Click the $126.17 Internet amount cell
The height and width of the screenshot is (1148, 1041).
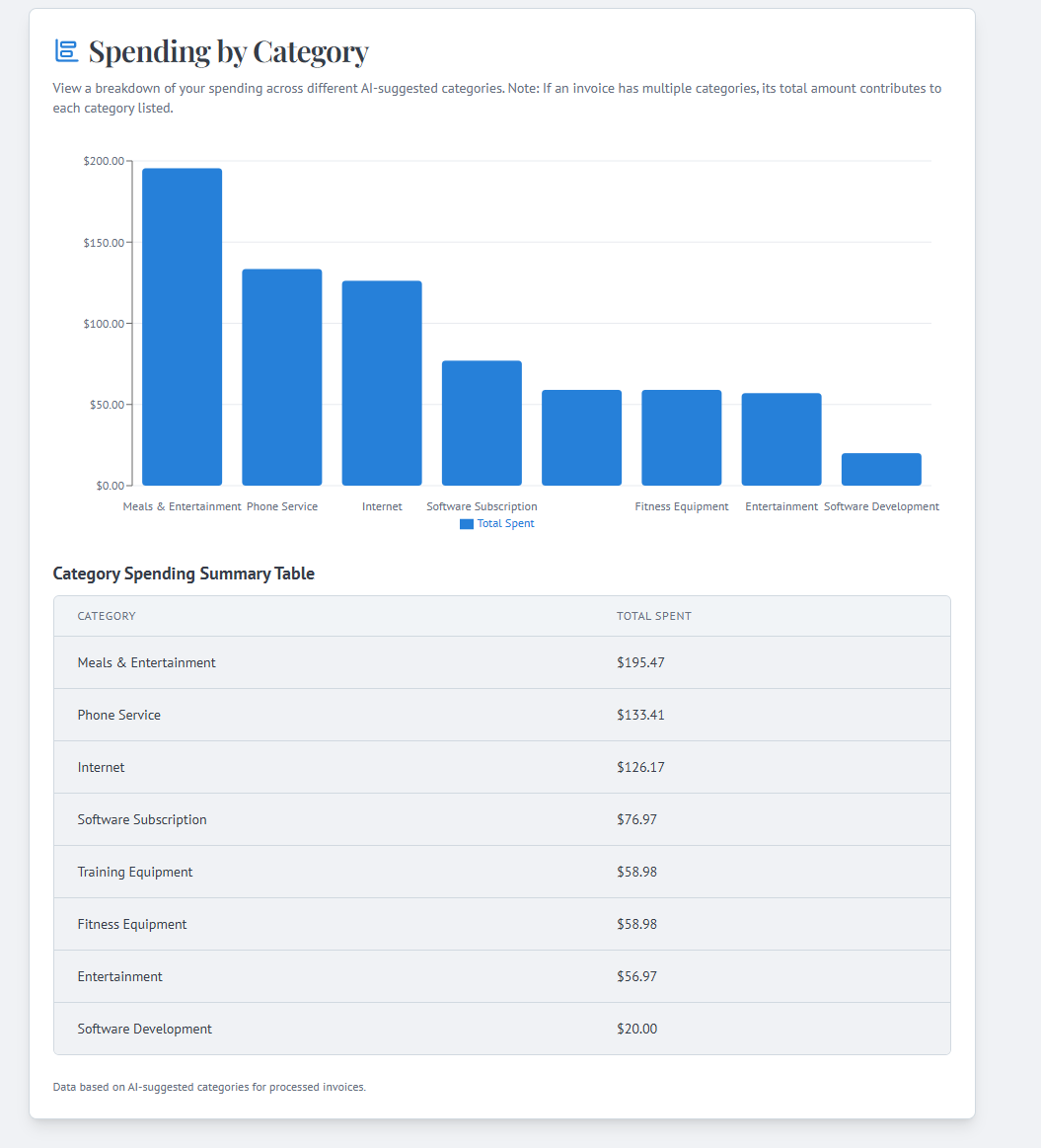click(x=640, y=767)
